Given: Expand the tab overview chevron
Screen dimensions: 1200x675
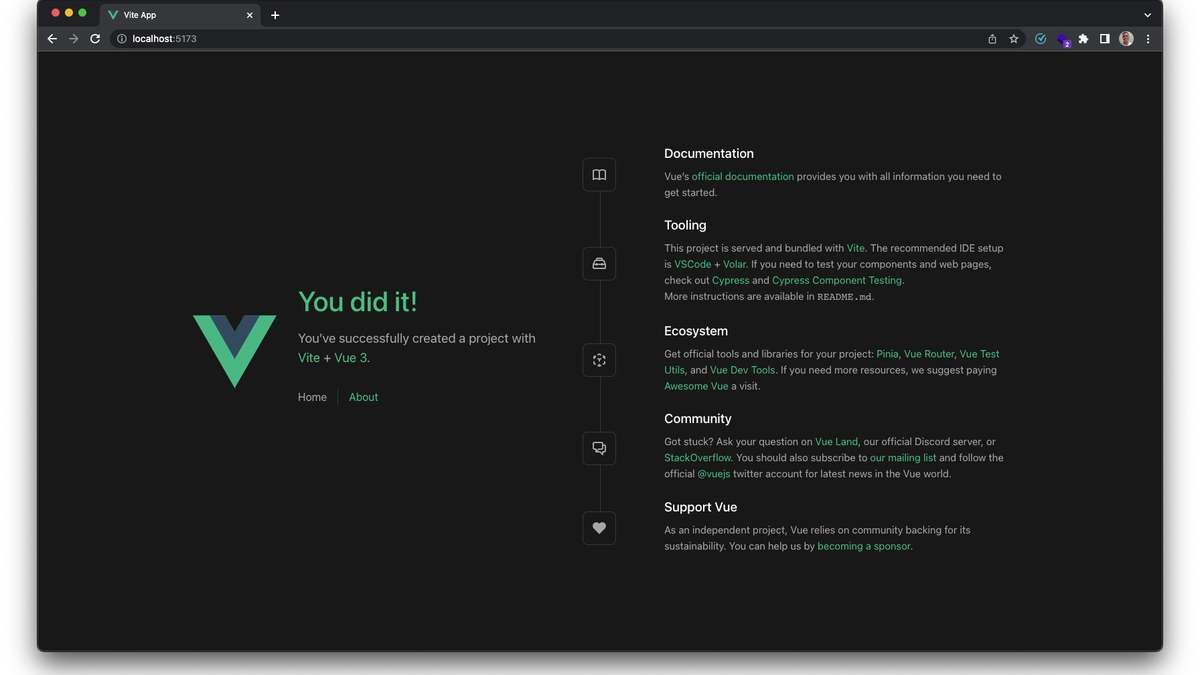Looking at the screenshot, I should point(1147,14).
